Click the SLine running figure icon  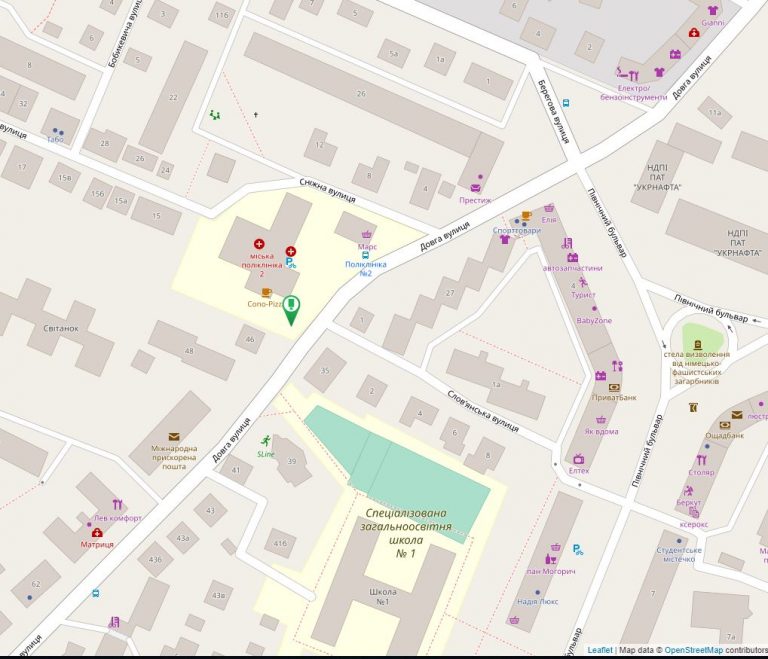pyautogui.click(x=266, y=441)
